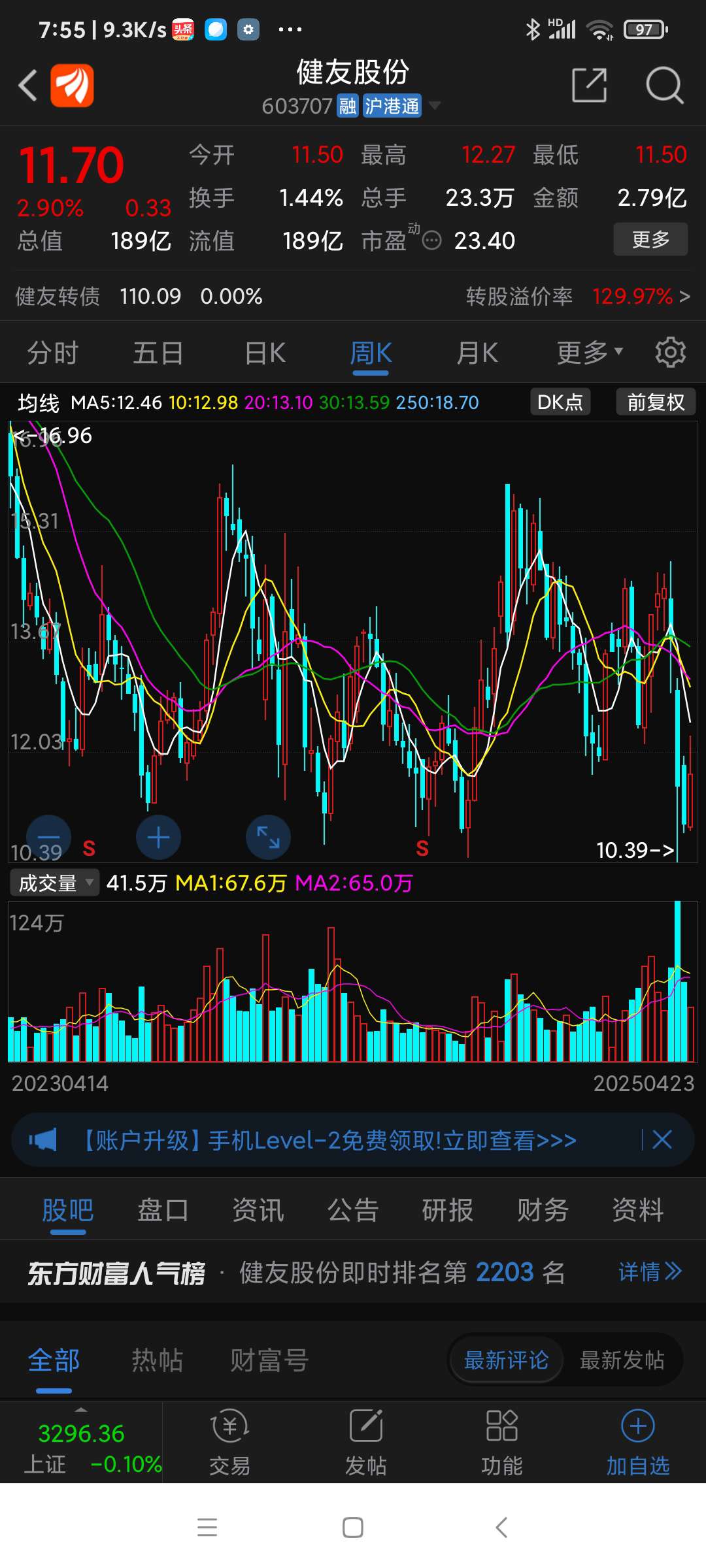Screen dimensions: 706x1568
Task: Open 详情 ranking details
Action: click(x=650, y=1271)
